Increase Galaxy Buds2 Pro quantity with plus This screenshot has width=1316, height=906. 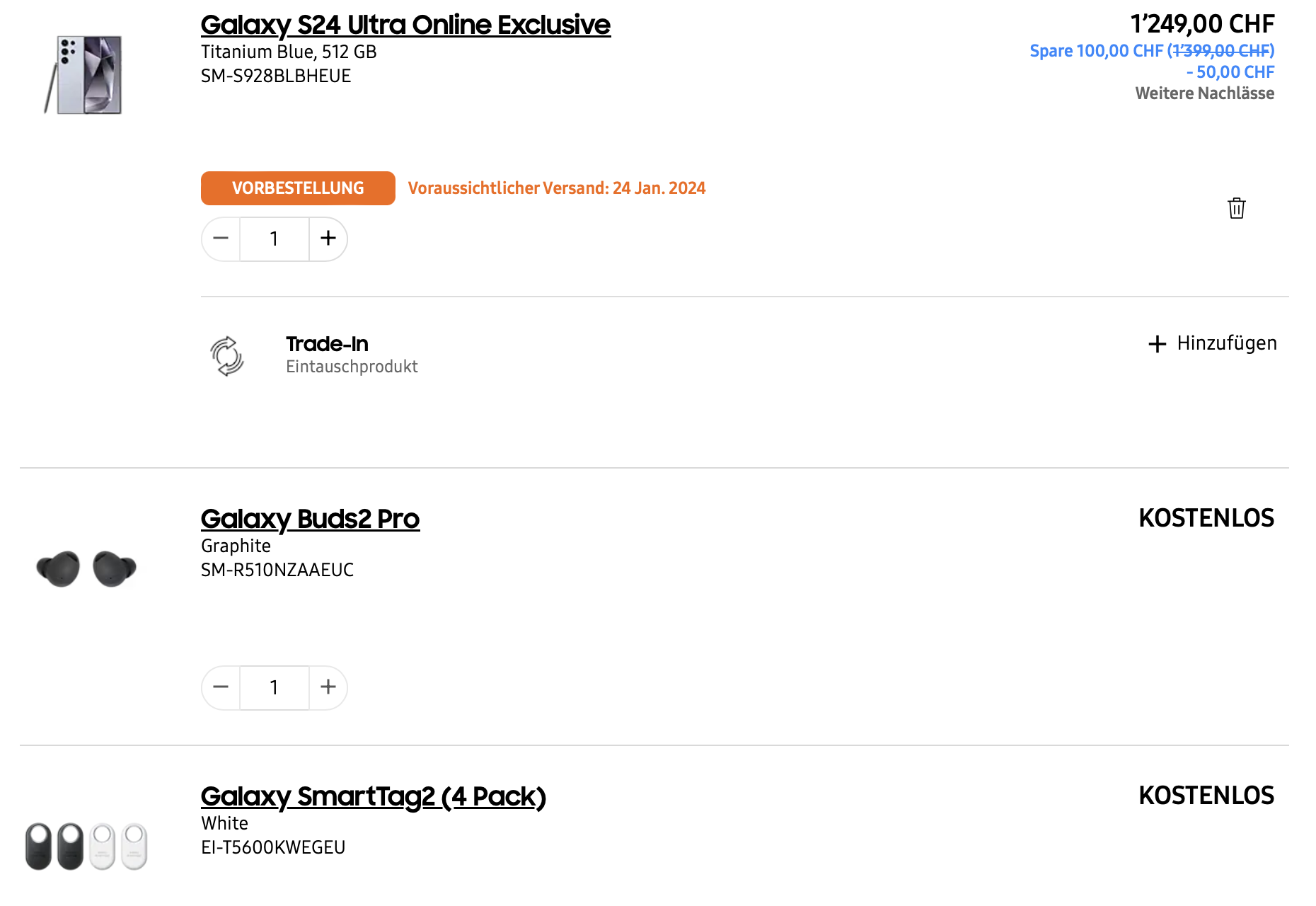point(328,687)
